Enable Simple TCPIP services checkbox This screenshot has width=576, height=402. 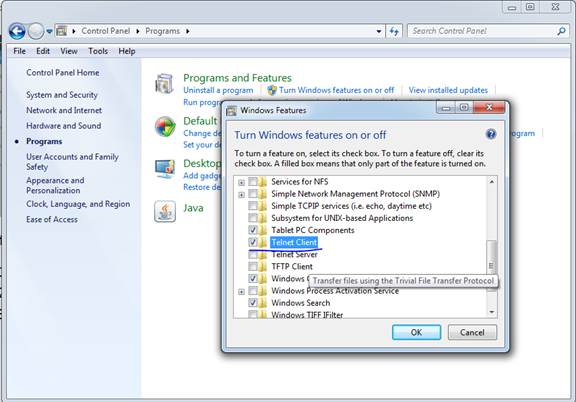253,206
